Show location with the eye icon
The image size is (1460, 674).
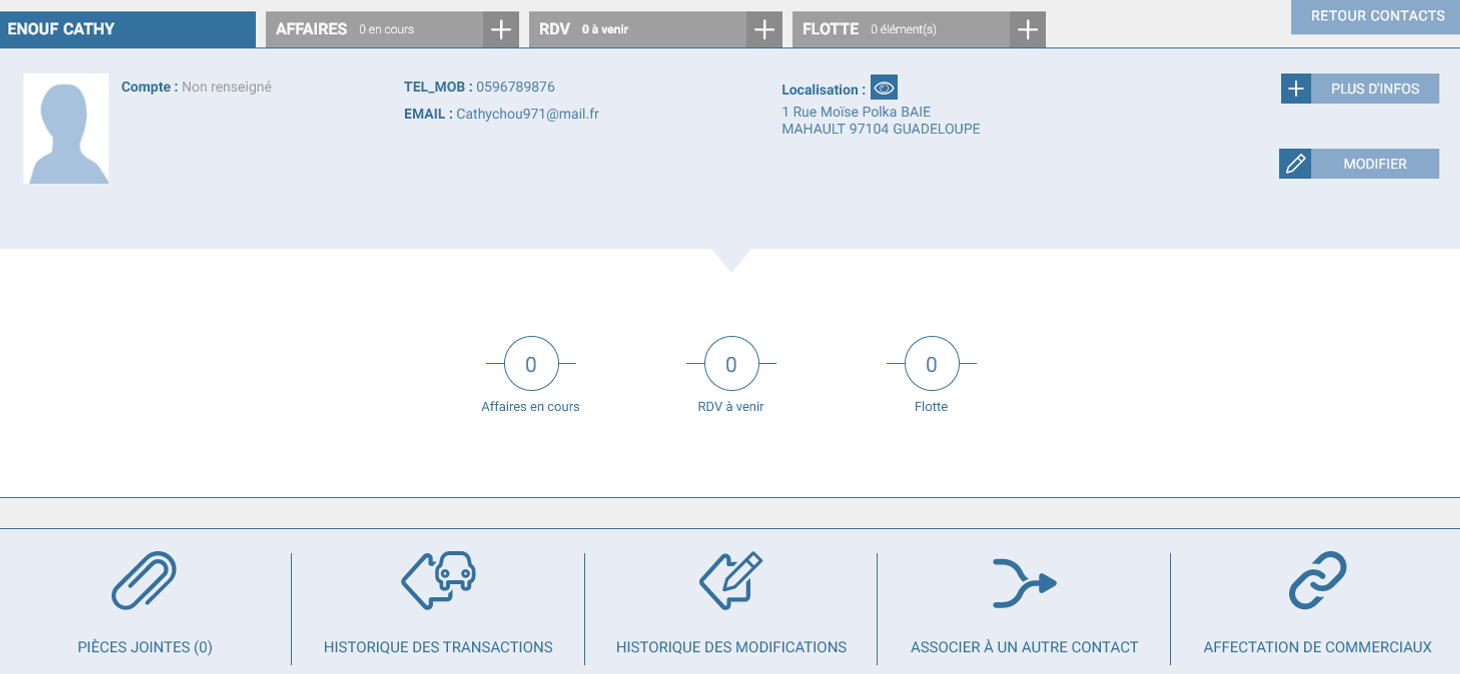click(x=884, y=88)
